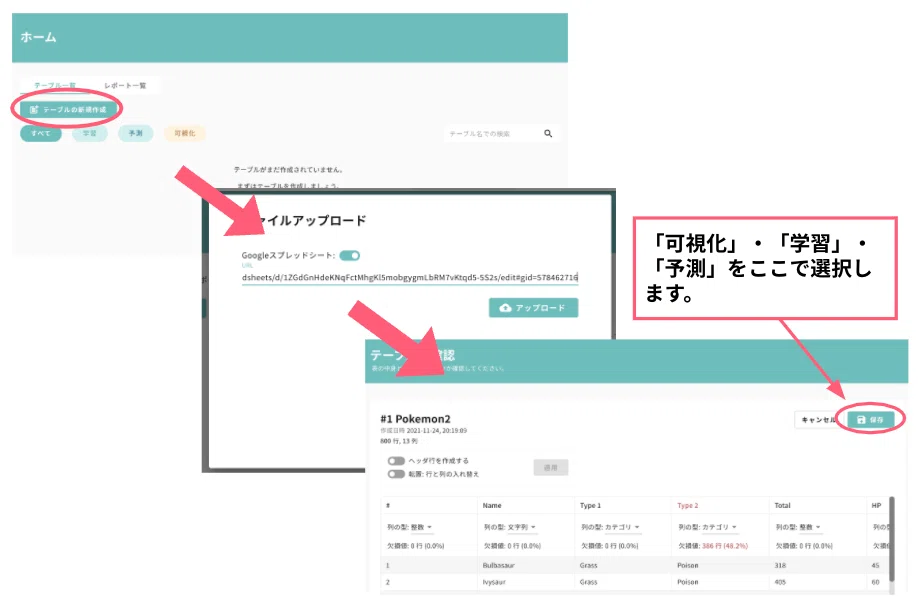Image resolution: width=919 pixels, height=614 pixels.
Task: Enable the 転置: 行と列の入れ替え toggle
Action: (x=396, y=474)
